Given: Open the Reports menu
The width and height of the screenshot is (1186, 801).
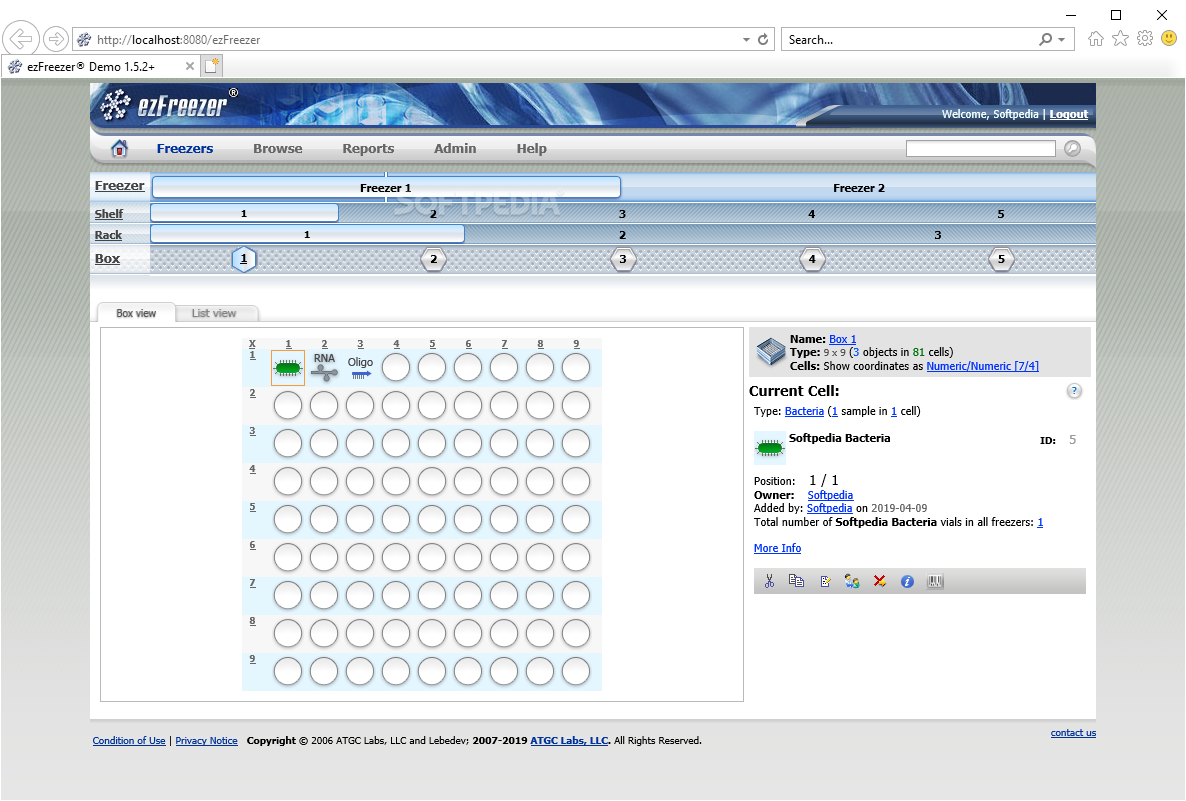Looking at the screenshot, I should pos(368,148).
